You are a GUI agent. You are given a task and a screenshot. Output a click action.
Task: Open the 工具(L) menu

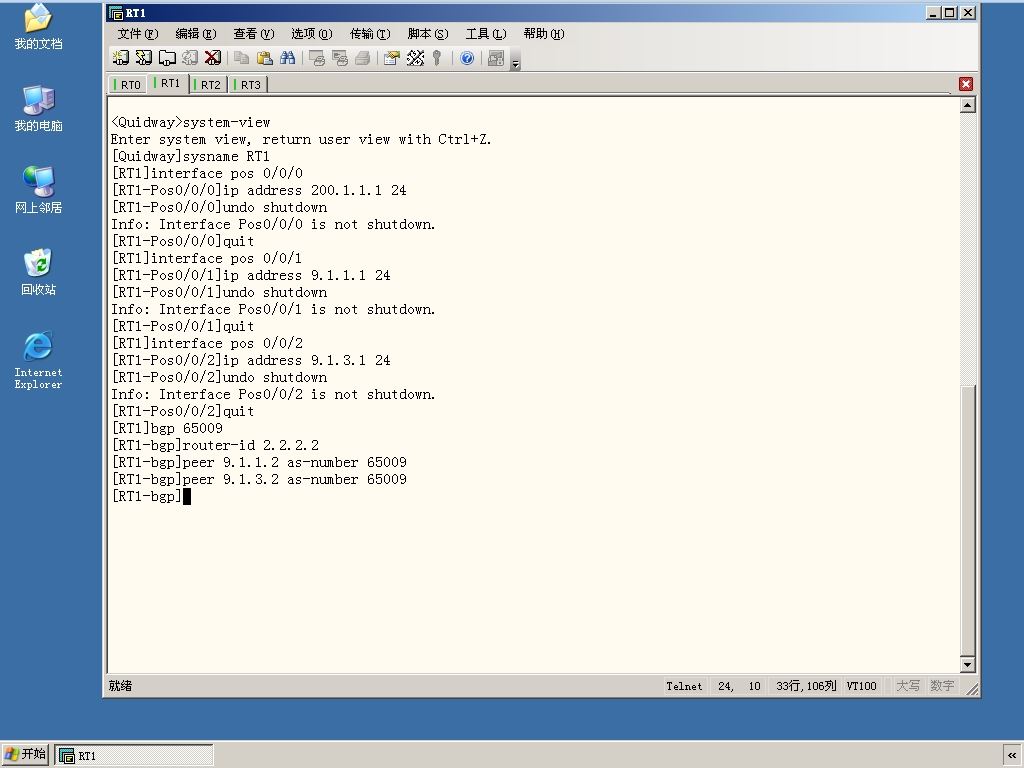(486, 33)
